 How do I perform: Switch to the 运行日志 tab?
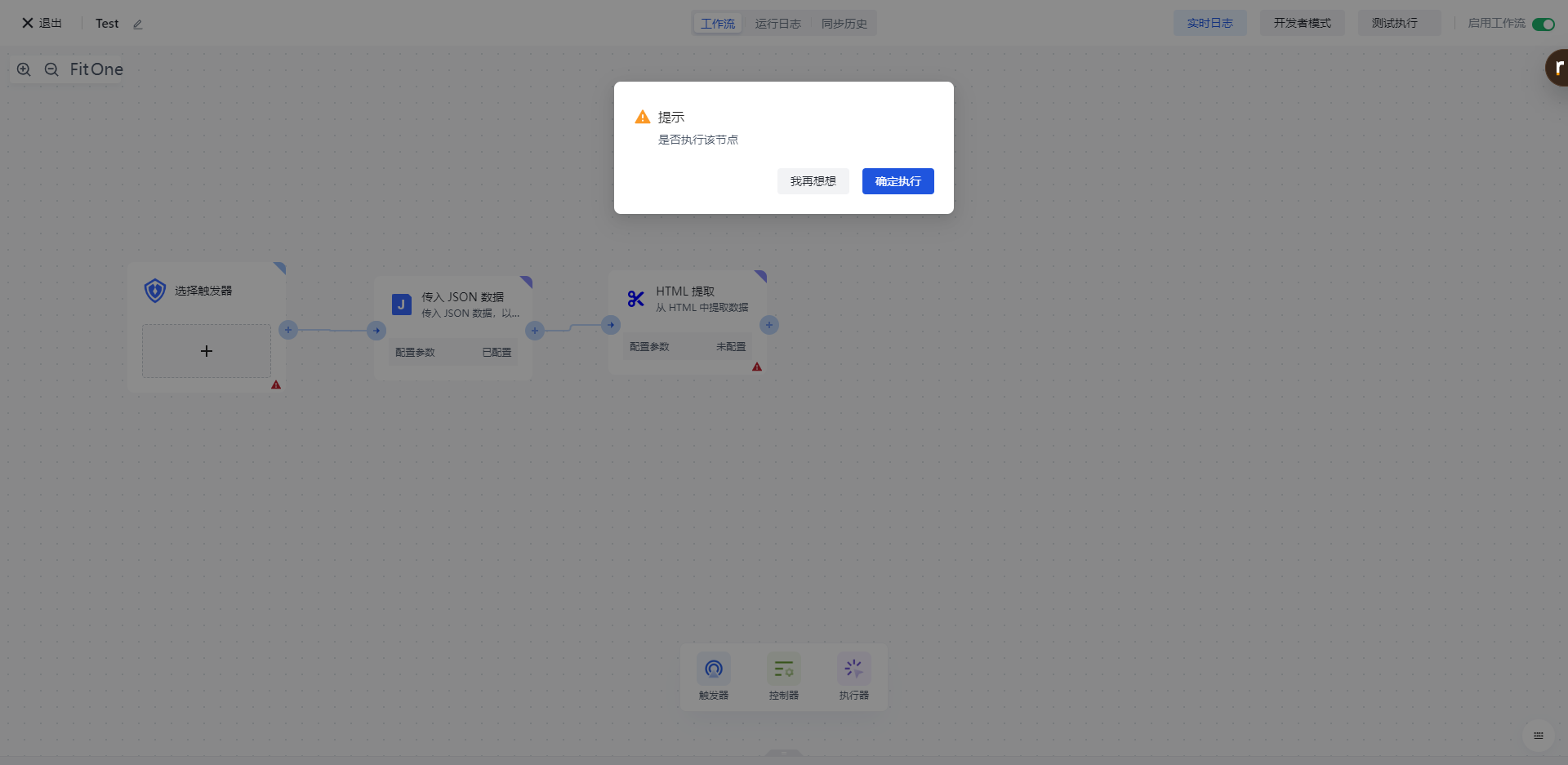[777, 24]
